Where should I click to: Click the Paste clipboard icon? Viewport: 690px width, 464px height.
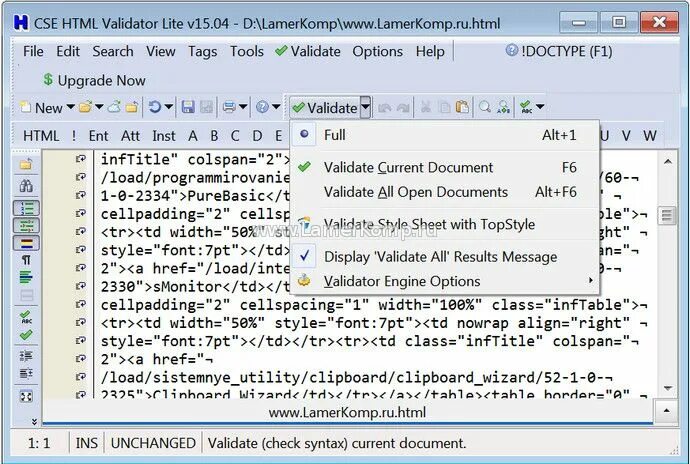[x=462, y=107]
